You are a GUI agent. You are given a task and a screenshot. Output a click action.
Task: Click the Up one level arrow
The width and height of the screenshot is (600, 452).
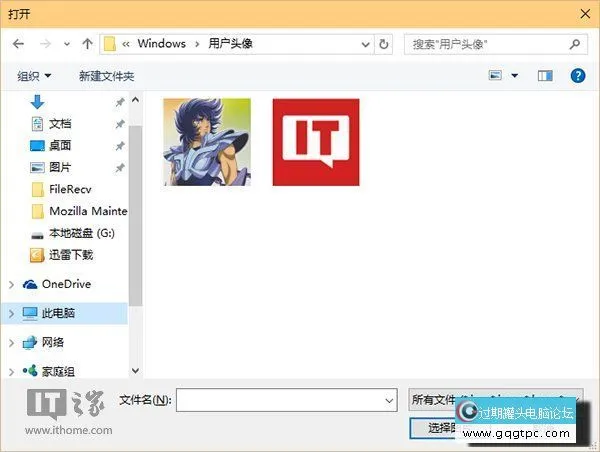[88, 44]
